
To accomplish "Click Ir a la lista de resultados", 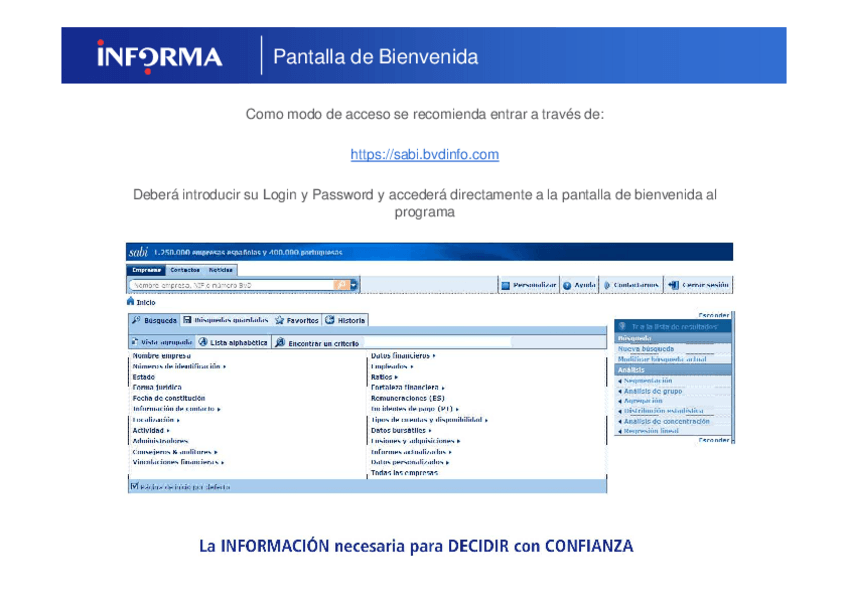I will 674,327.
